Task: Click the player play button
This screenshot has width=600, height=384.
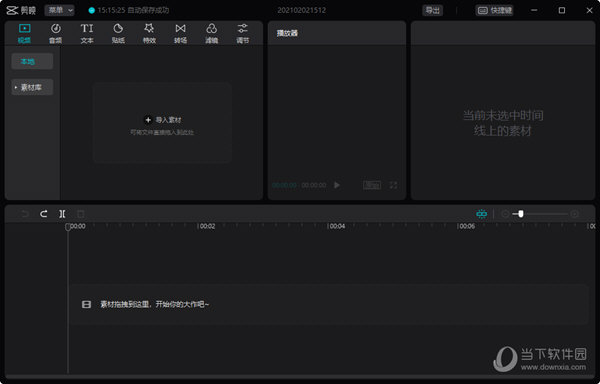Action: pyautogui.click(x=337, y=185)
